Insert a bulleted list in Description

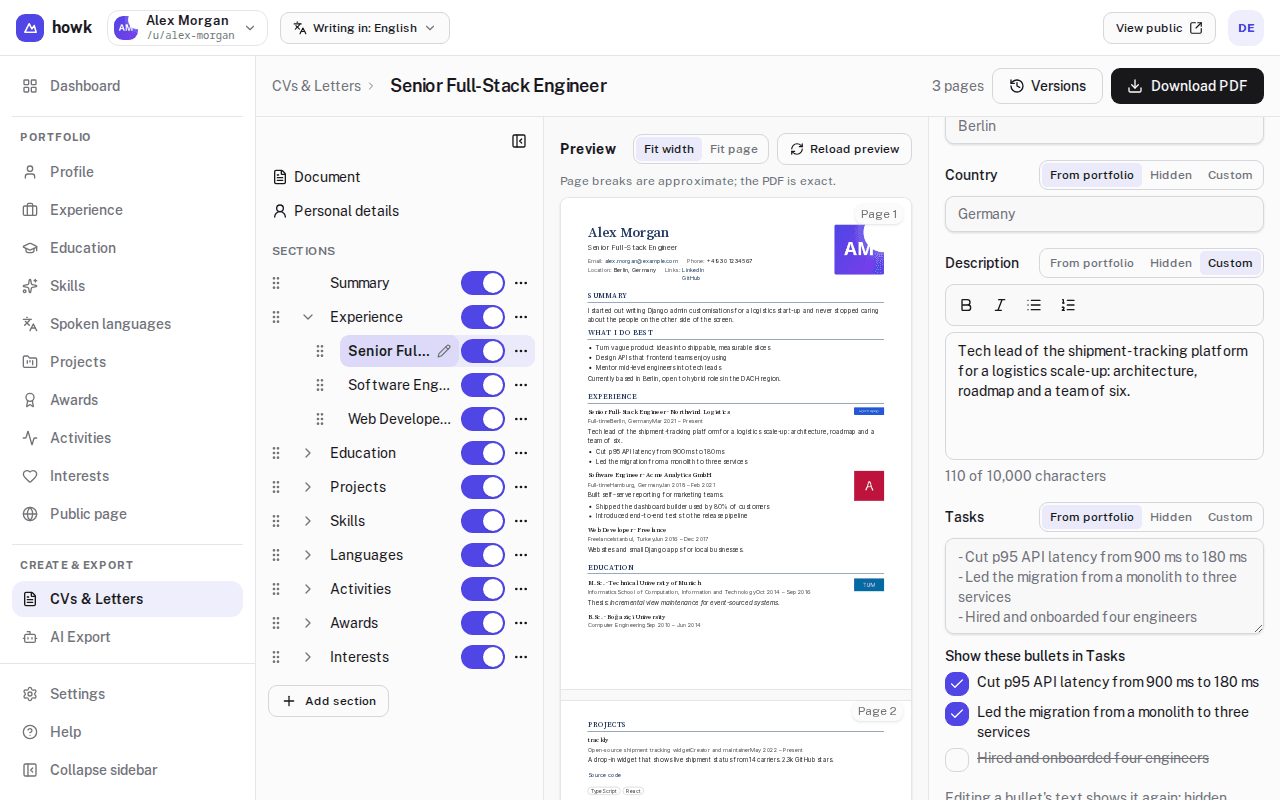click(x=1034, y=305)
